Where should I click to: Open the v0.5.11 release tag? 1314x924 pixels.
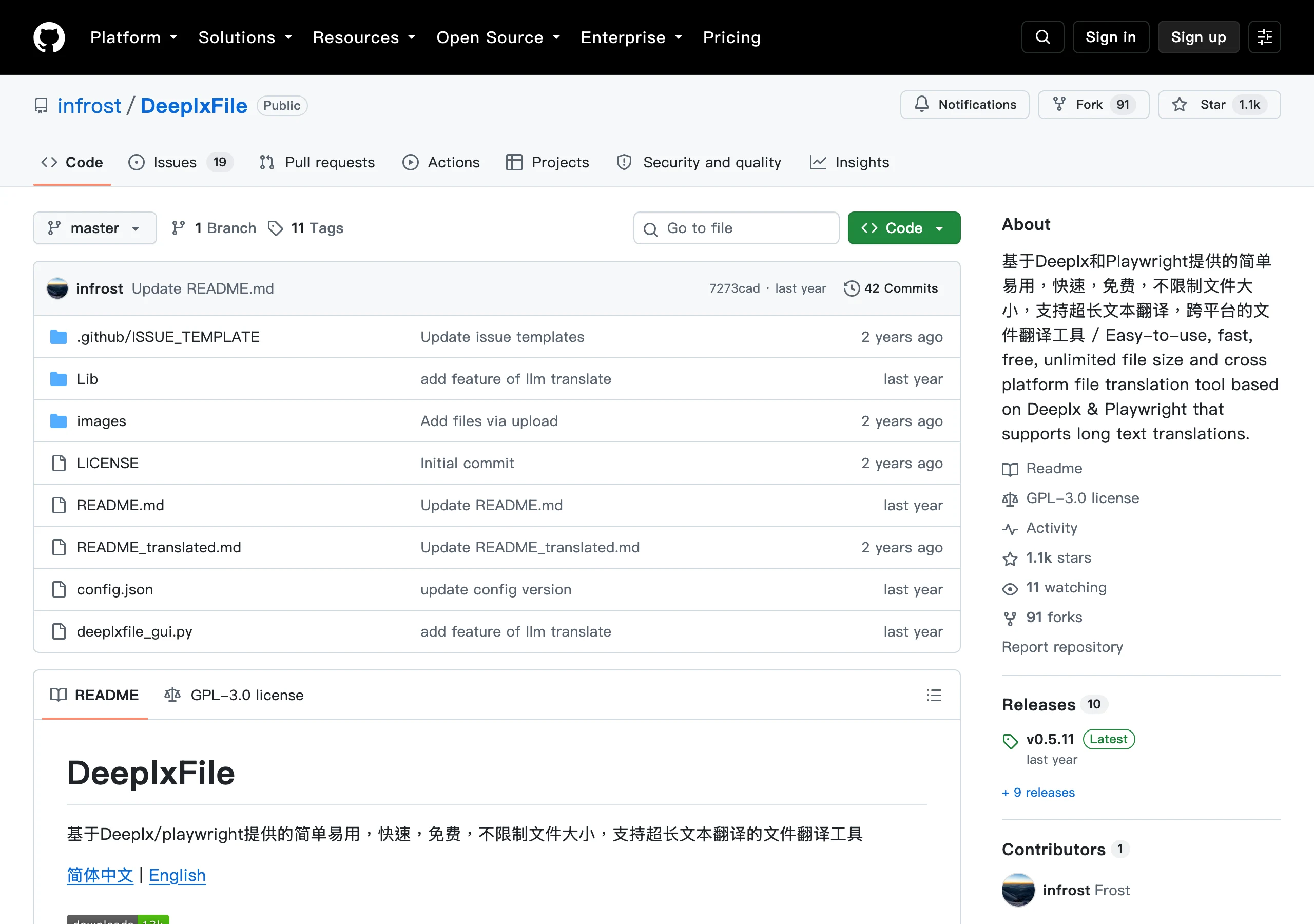1050,740
